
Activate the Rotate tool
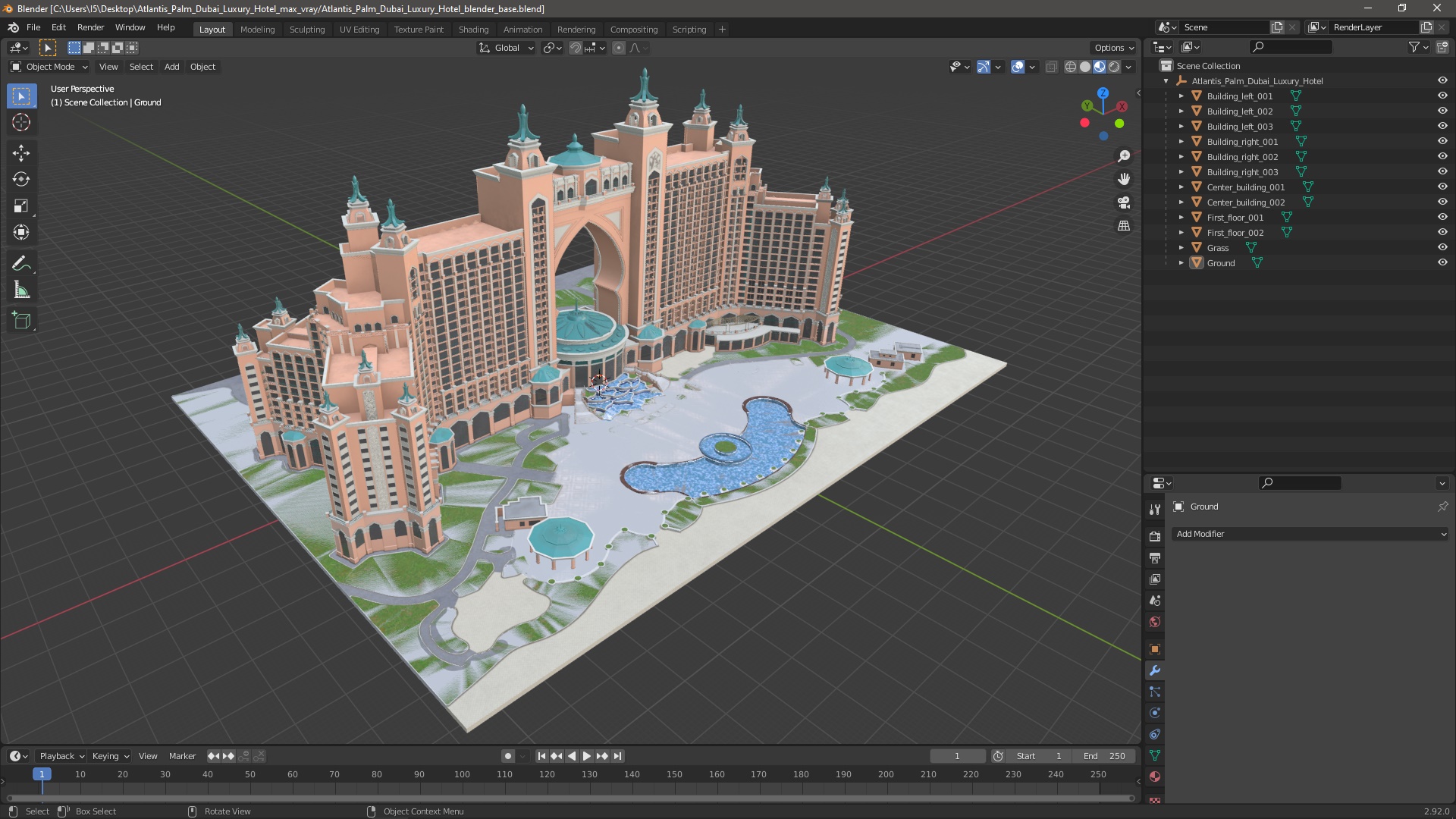[x=21, y=180]
